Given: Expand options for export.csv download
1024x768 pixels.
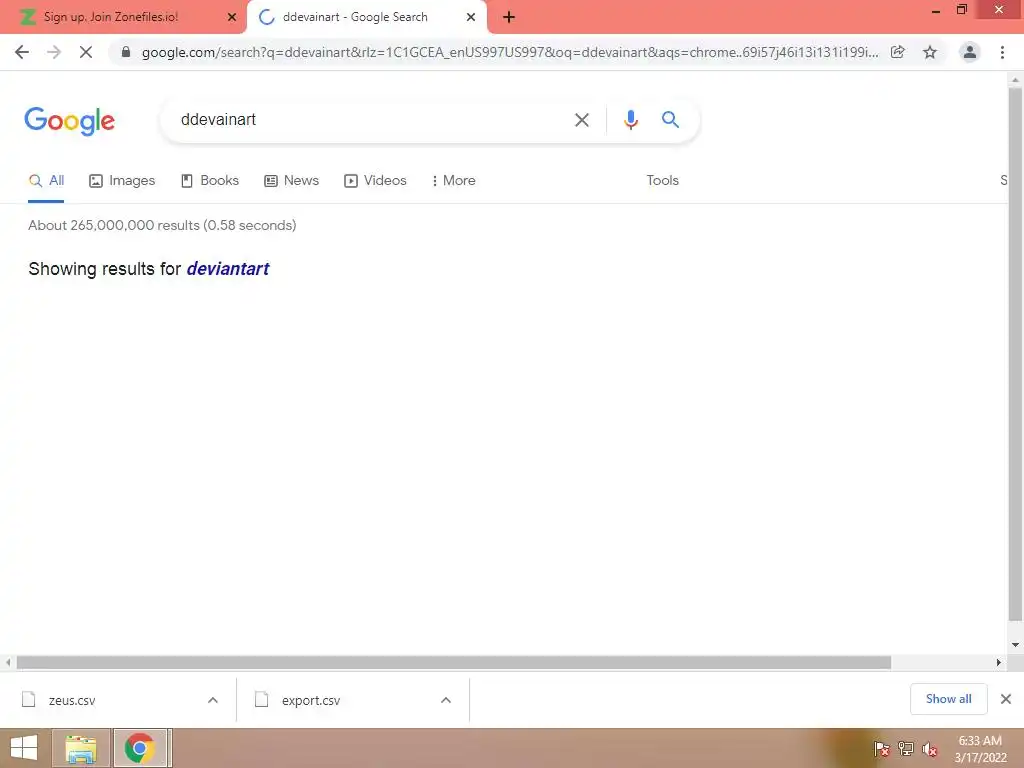Looking at the screenshot, I should pos(446,700).
